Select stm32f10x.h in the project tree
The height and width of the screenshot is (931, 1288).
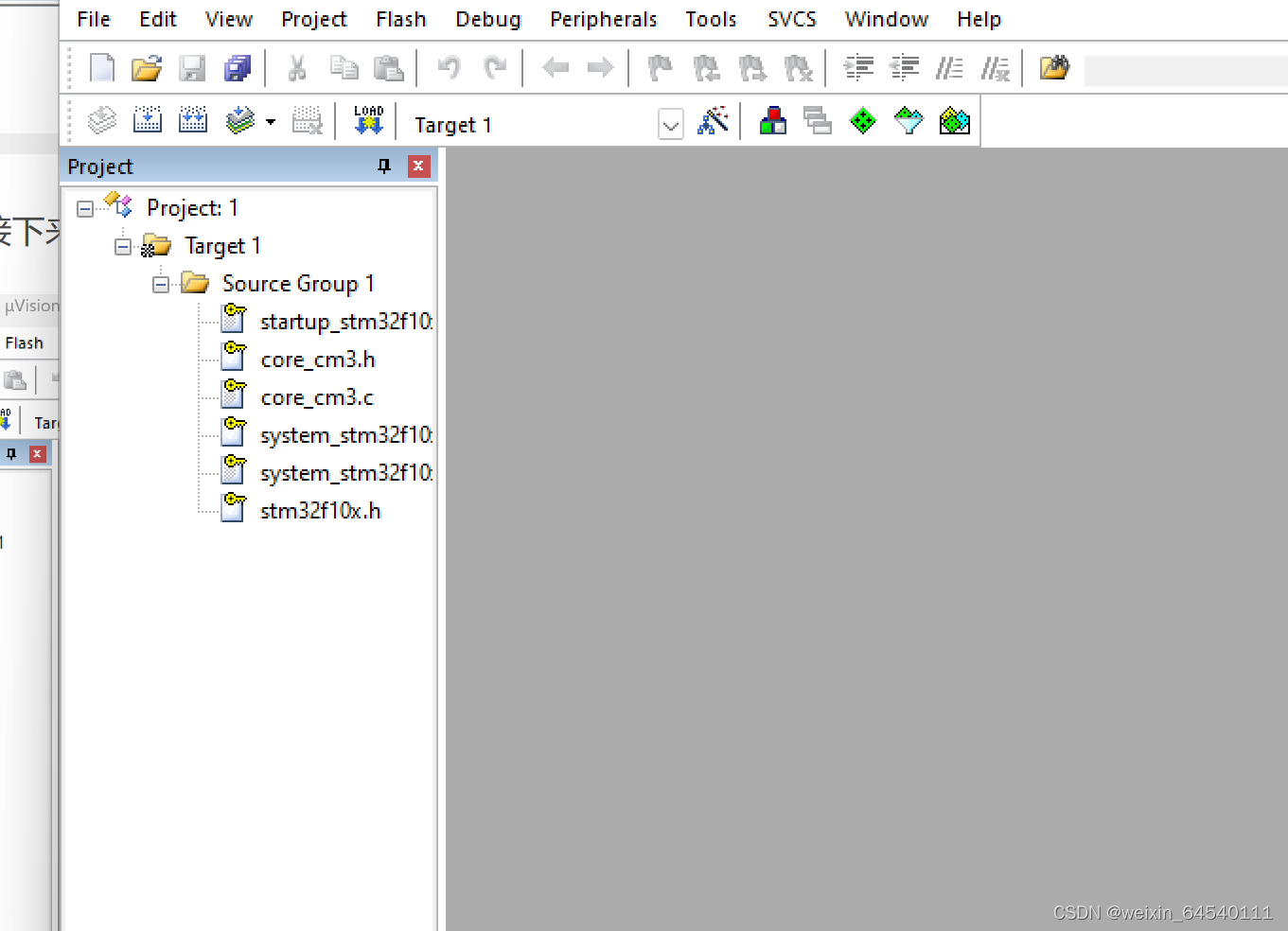[x=321, y=510]
